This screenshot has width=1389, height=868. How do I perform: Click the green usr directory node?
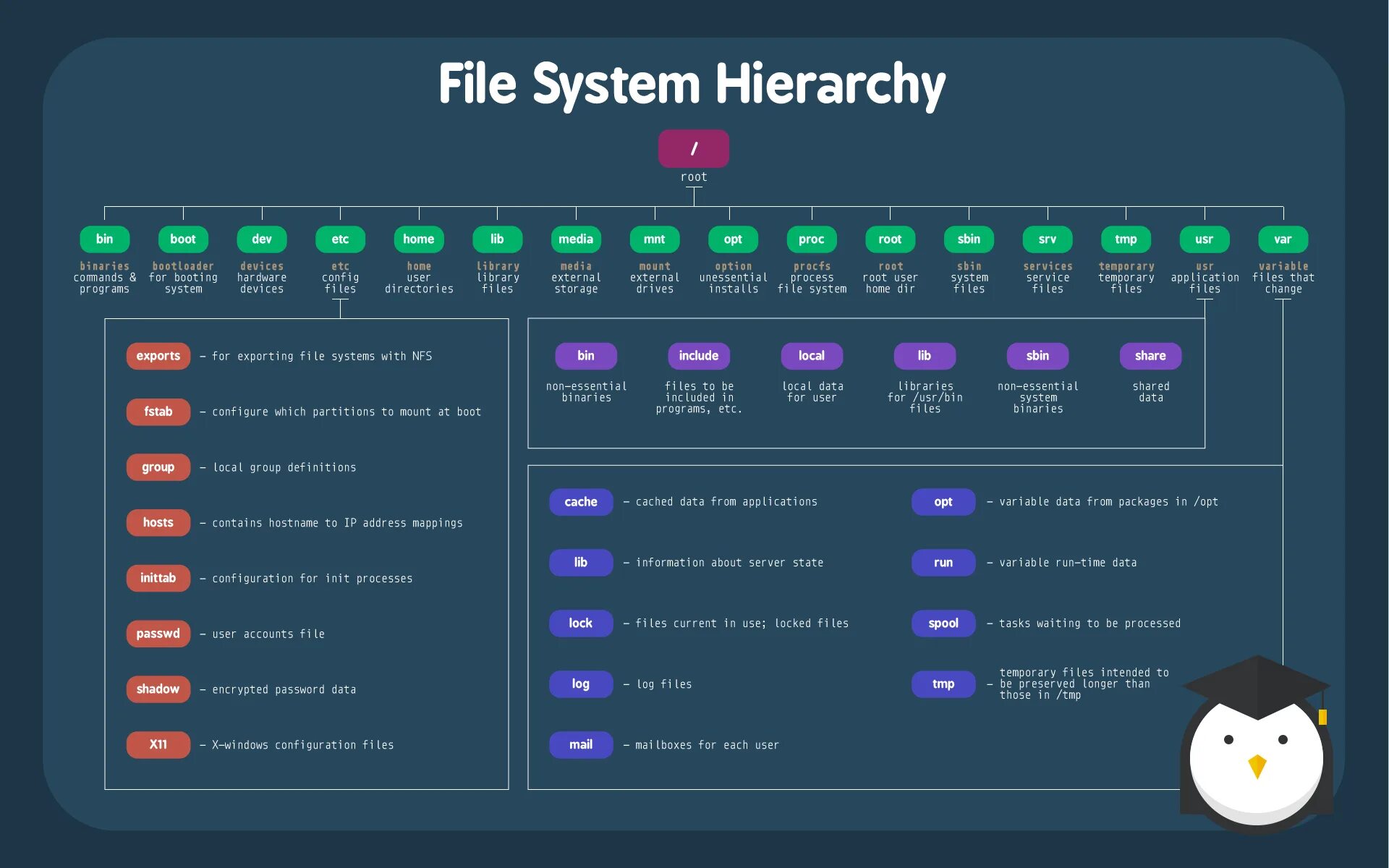pos(1204,239)
